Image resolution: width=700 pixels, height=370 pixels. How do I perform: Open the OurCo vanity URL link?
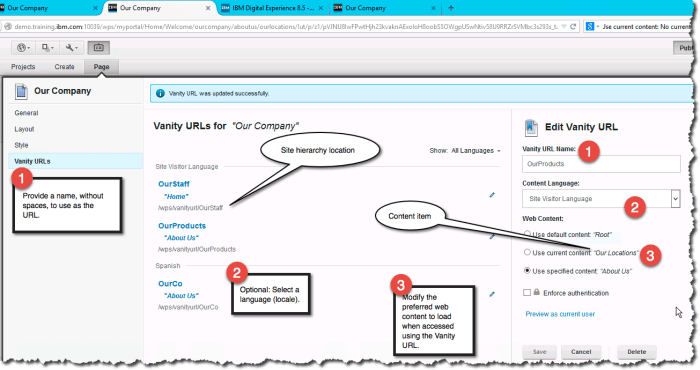[x=170, y=284]
